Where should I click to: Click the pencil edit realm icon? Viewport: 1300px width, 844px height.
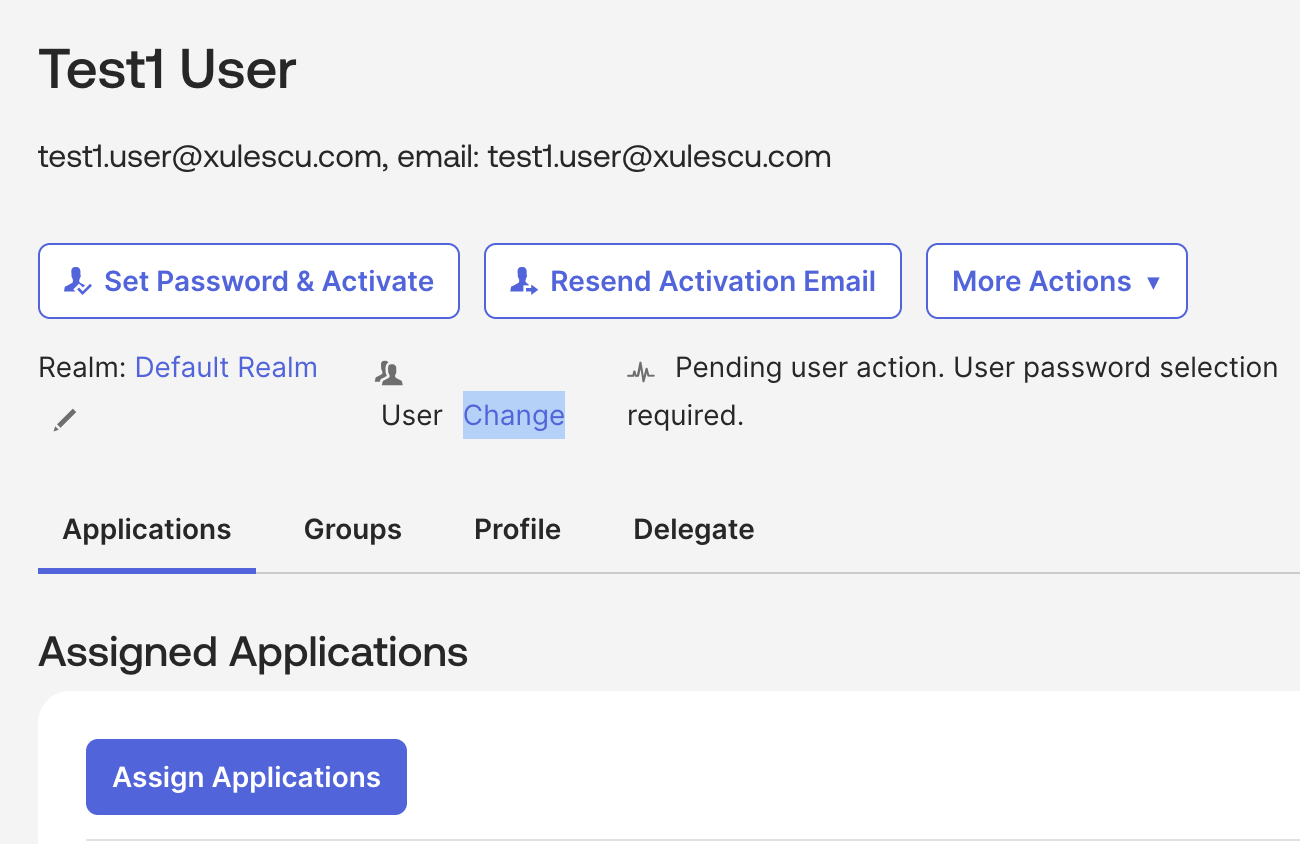click(x=64, y=420)
